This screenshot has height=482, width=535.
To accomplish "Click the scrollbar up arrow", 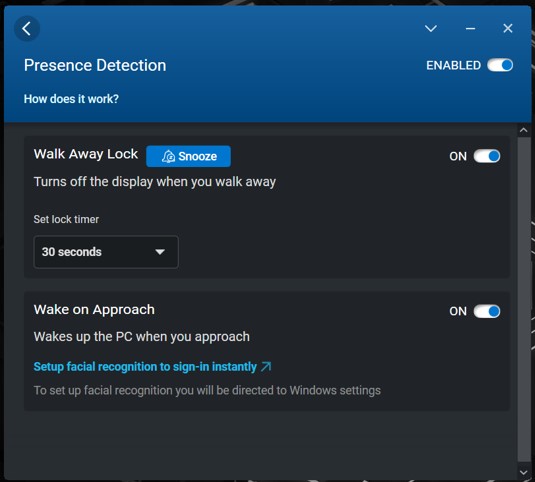I will tap(523, 130).
